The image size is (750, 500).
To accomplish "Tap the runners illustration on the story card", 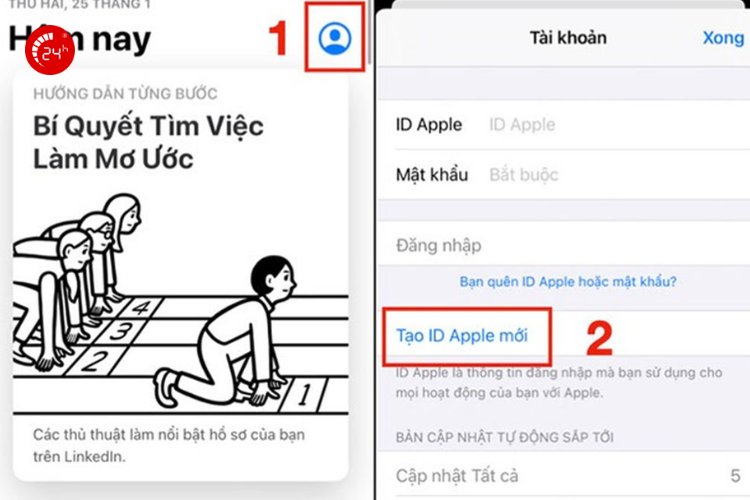I will click(x=180, y=303).
